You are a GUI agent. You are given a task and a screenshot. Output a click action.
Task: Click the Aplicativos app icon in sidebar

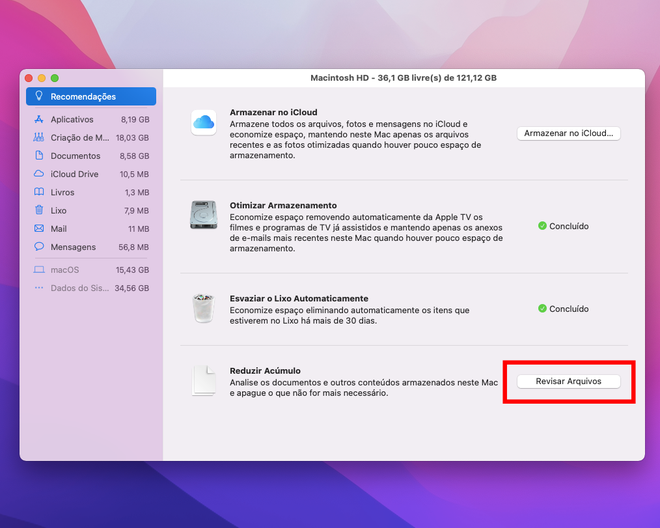coord(39,119)
